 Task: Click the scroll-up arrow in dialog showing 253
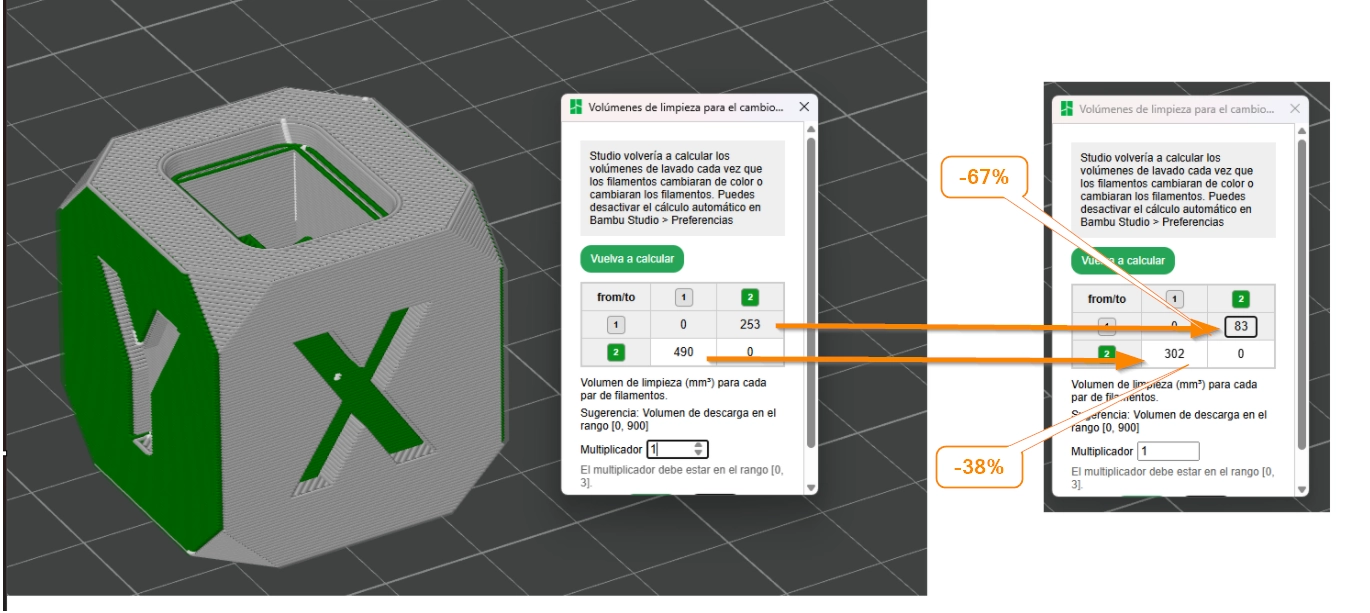tap(809, 130)
